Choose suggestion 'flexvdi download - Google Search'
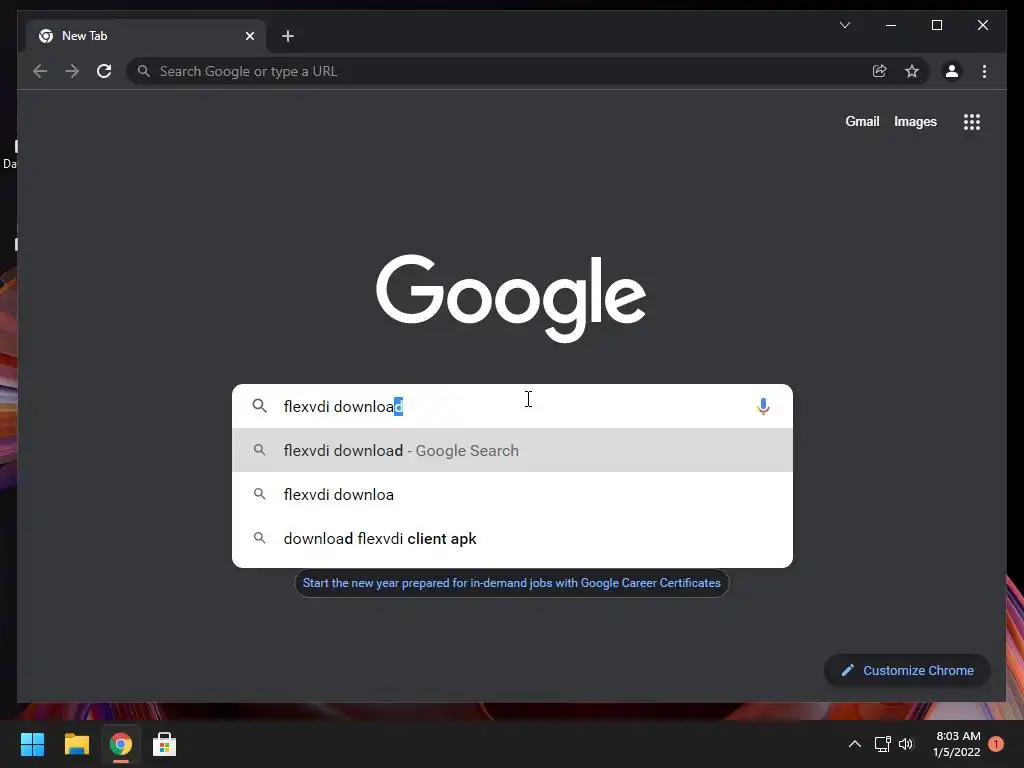 (x=513, y=451)
